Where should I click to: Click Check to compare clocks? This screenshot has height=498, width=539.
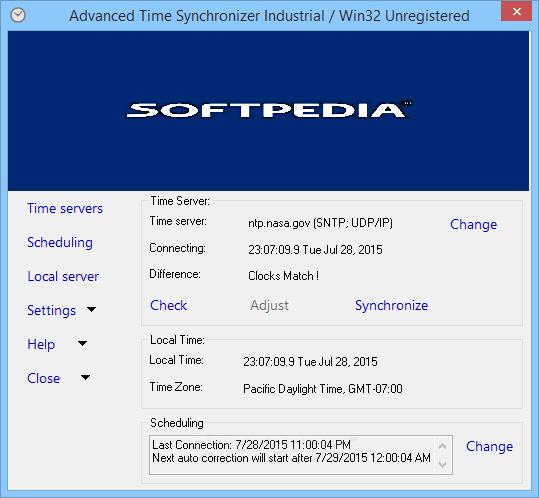tap(168, 306)
